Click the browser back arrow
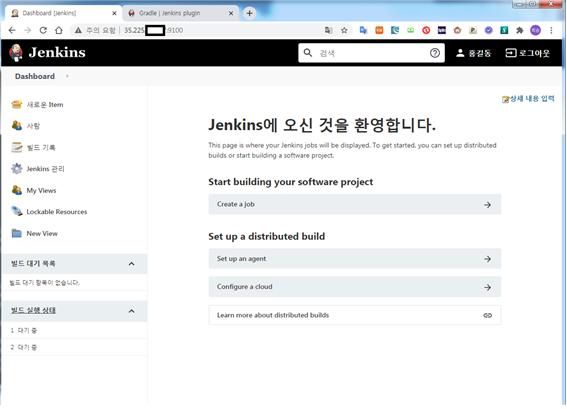Image resolution: width=567 pixels, height=409 pixels. tap(12, 30)
